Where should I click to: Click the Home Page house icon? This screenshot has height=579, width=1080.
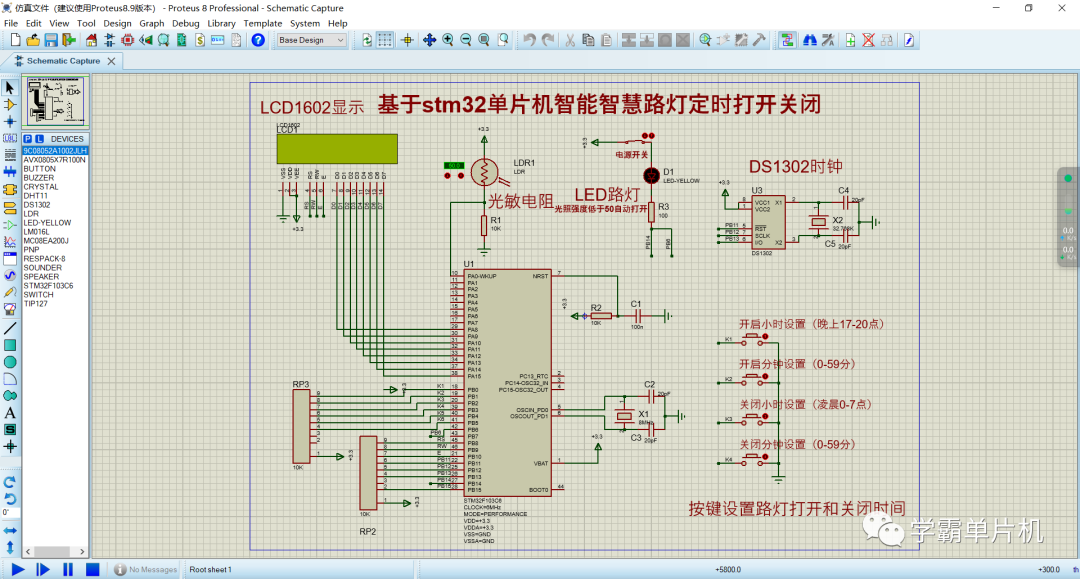(x=91, y=40)
